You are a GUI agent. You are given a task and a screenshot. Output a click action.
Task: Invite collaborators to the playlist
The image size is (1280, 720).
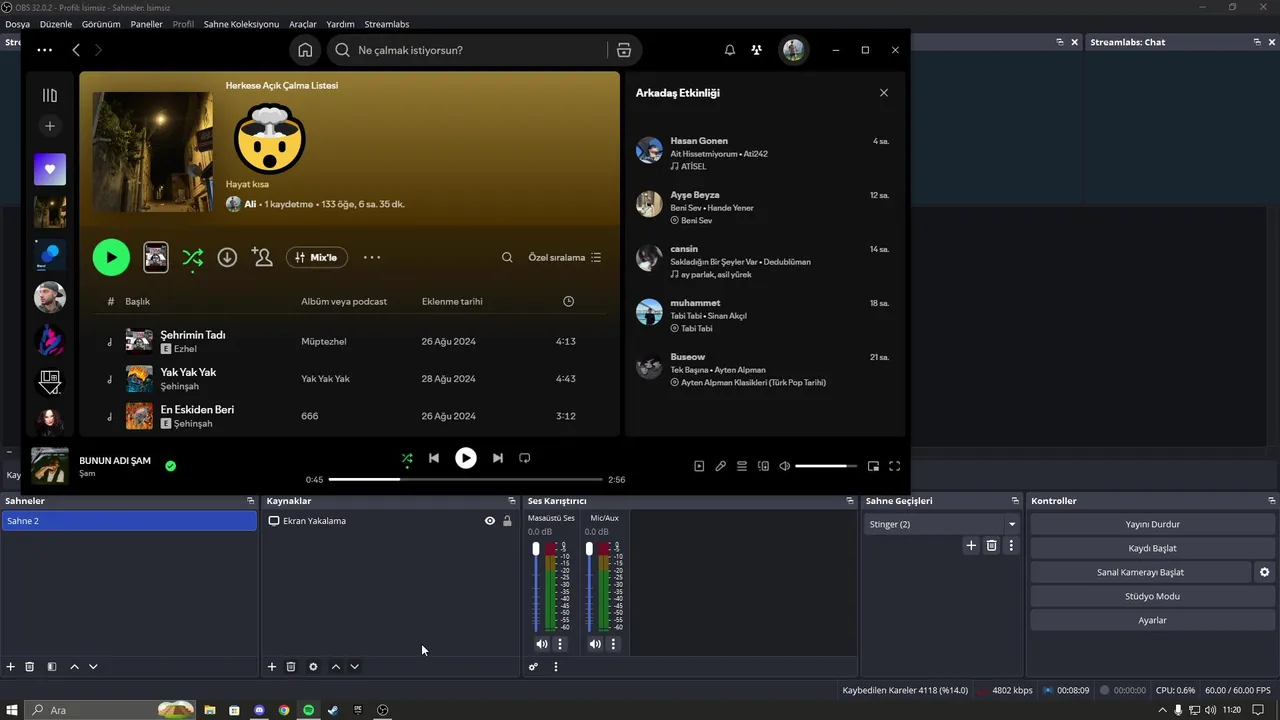point(262,257)
